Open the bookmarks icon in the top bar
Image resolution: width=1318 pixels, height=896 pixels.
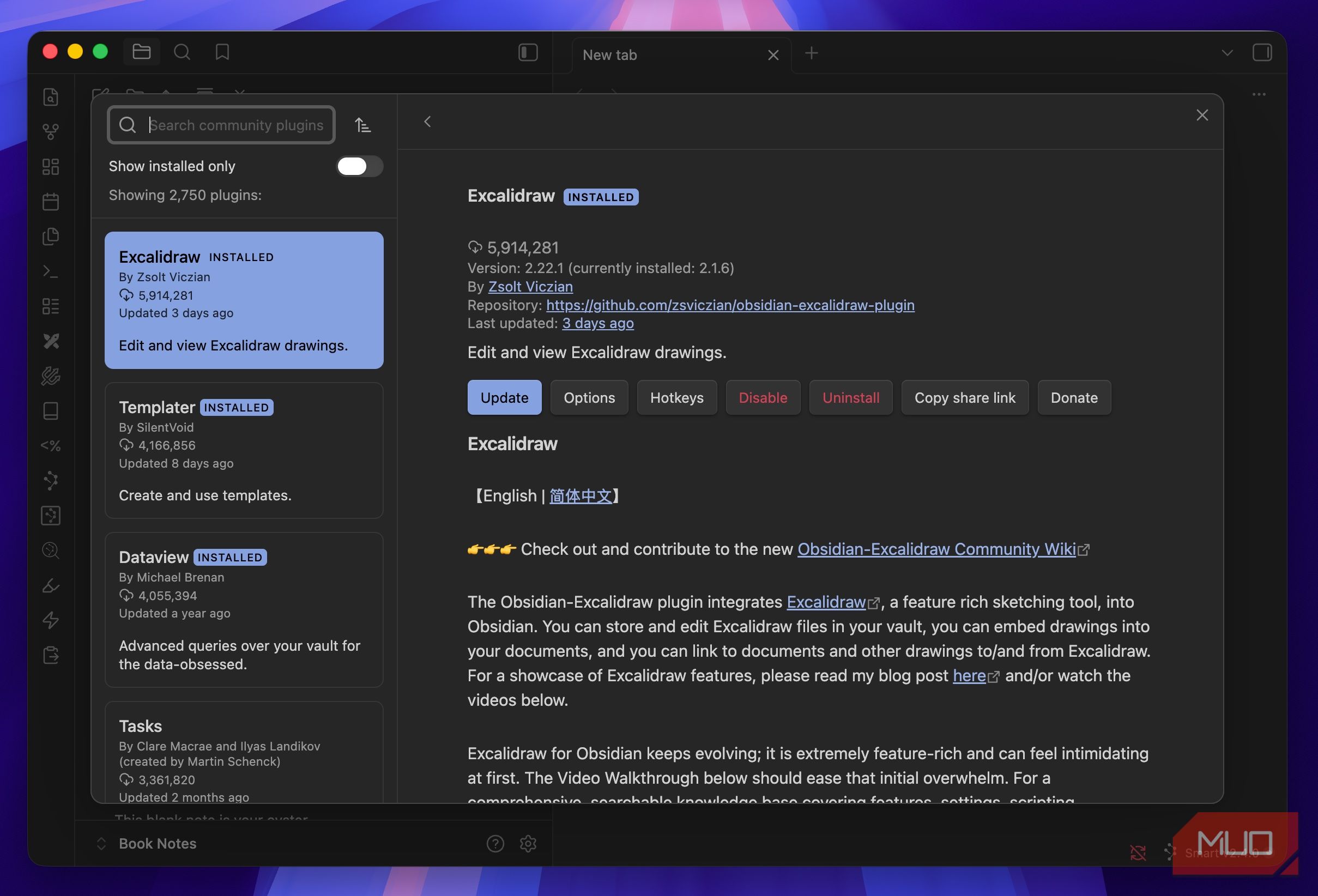(222, 52)
